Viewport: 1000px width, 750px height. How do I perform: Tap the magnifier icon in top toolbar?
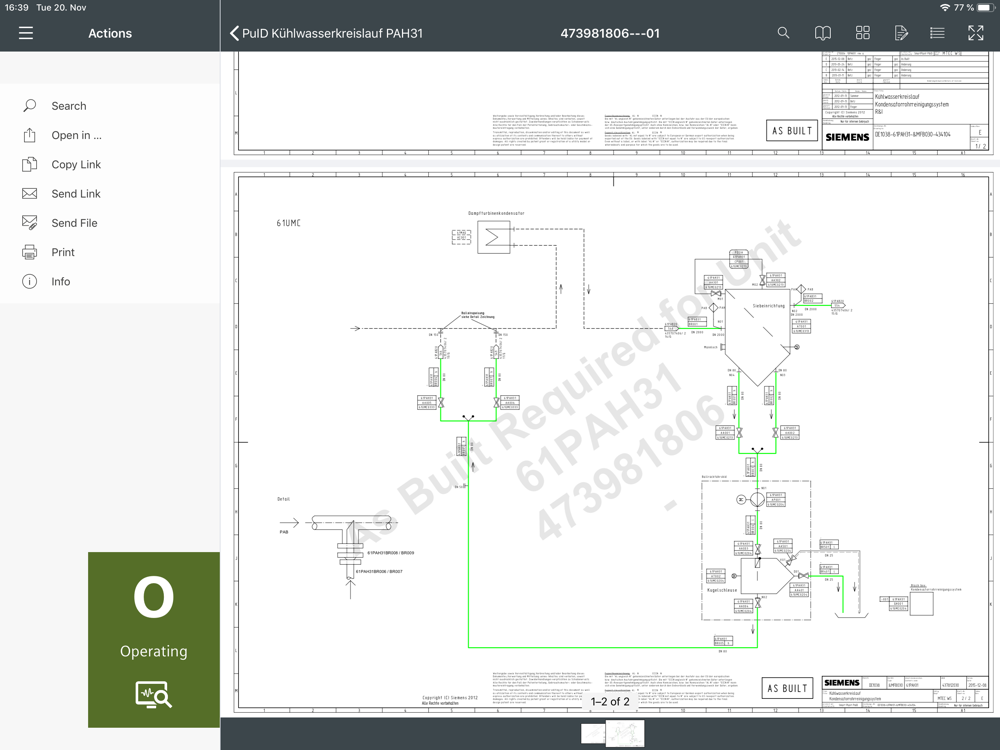point(783,33)
